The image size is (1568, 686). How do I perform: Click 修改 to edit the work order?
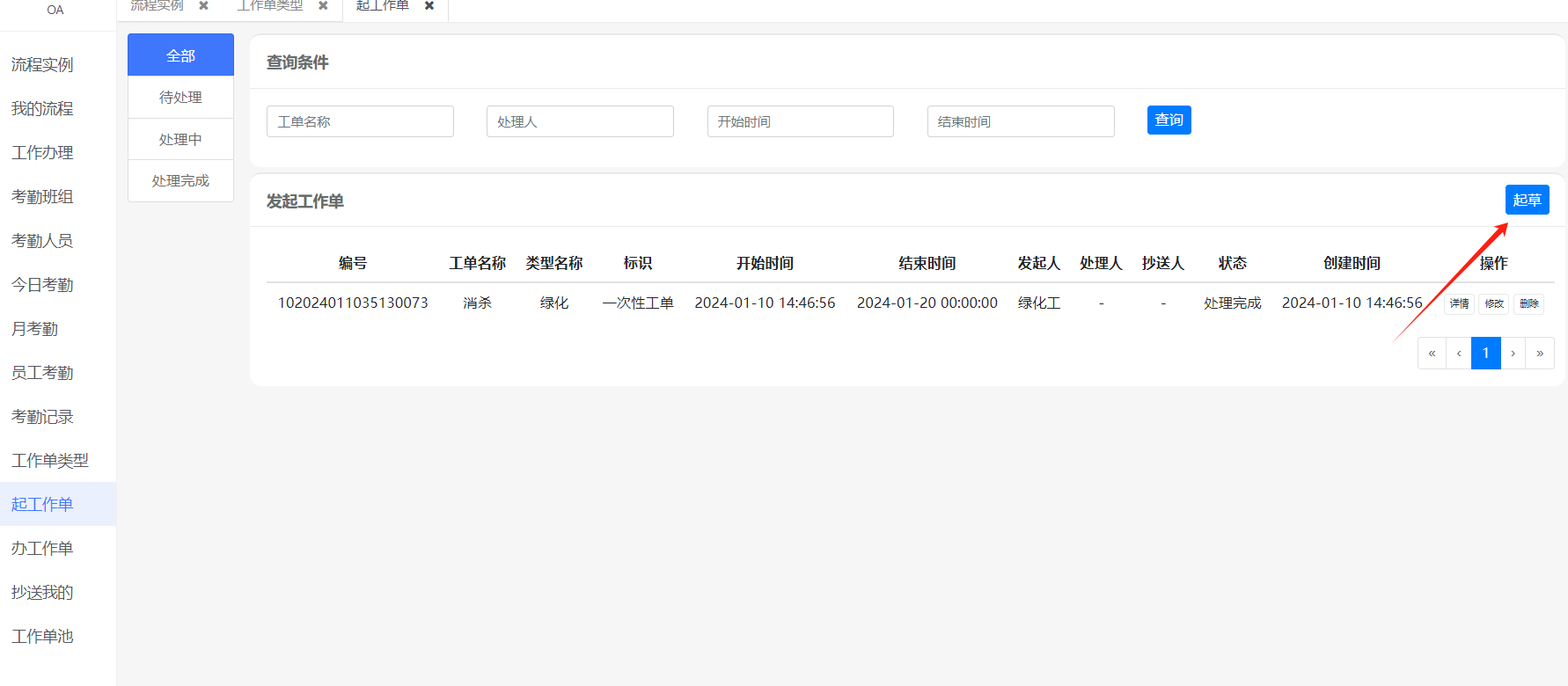pyautogui.click(x=1494, y=303)
